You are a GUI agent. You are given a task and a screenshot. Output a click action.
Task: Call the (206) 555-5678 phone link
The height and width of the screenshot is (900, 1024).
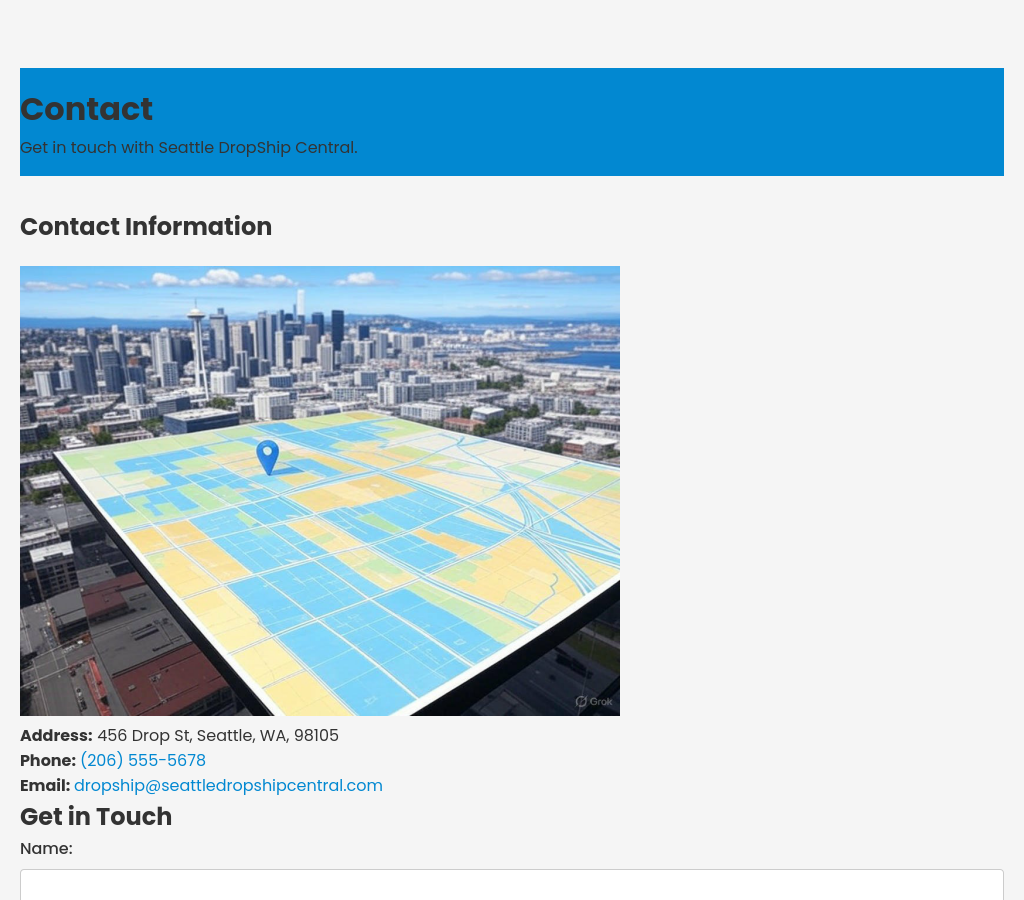coord(143,760)
